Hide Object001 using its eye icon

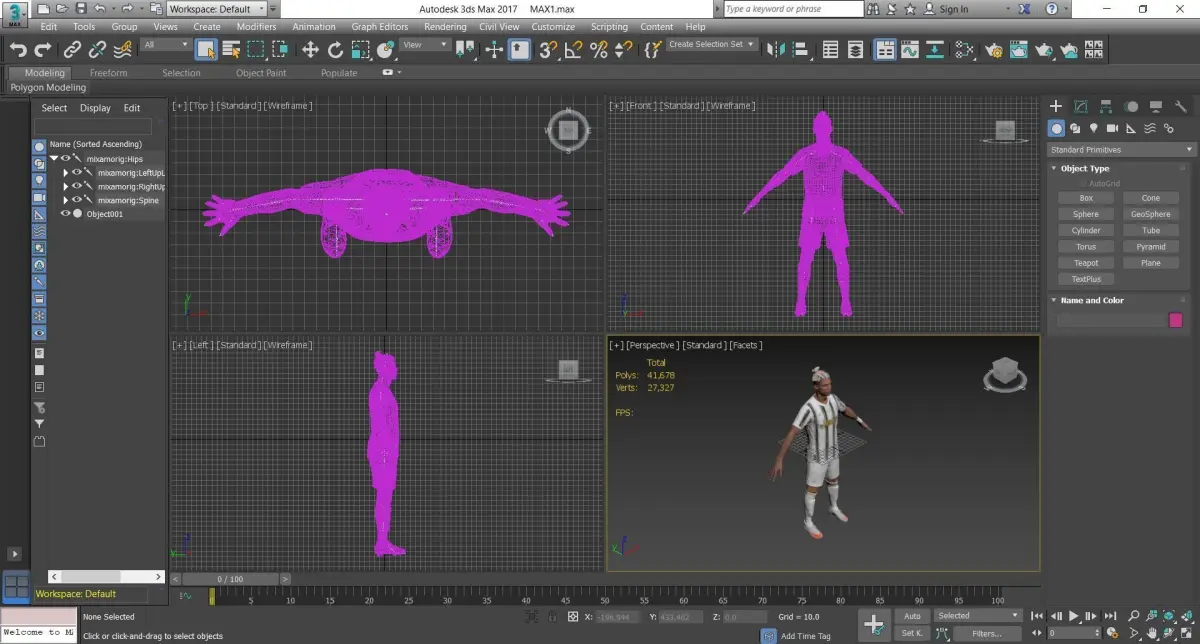click(x=66, y=214)
